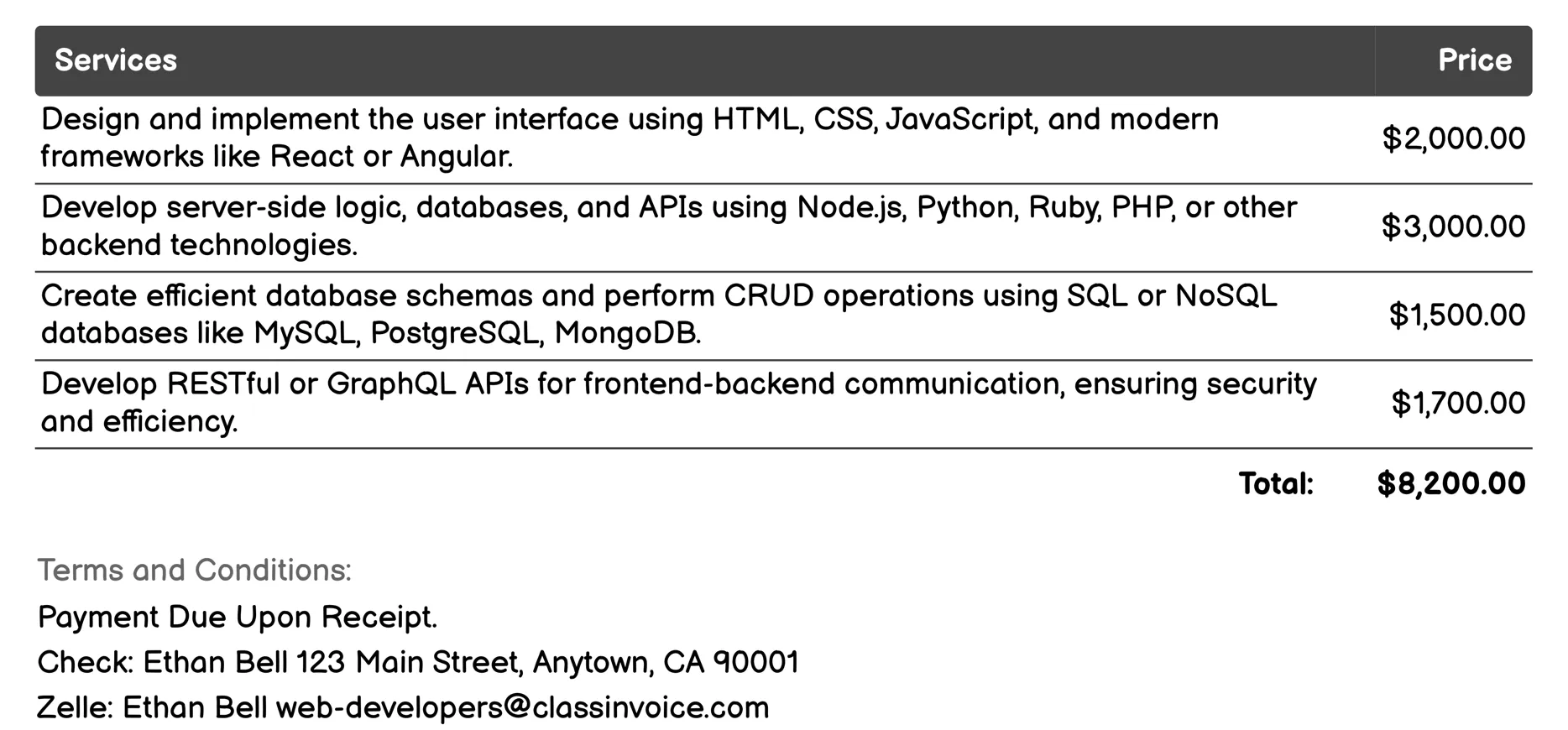This screenshot has width=1568, height=730.
Task: Click the word Node.js in the second service
Action: (850, 208)
